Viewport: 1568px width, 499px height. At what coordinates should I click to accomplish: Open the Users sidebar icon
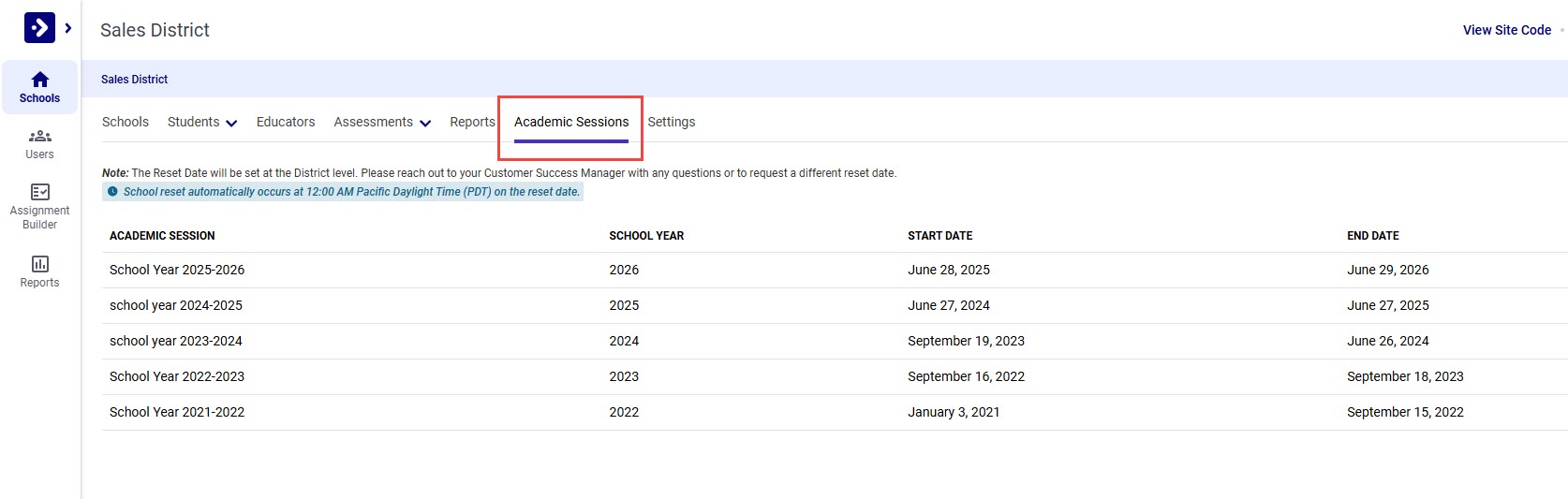tap(39, 143)
